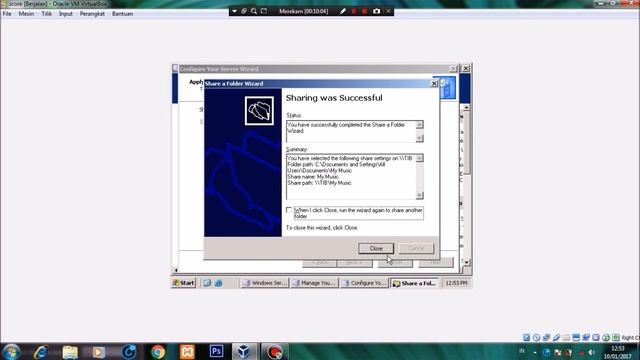Open the screen recorder taskbar icon

click(x=275, y=352)
